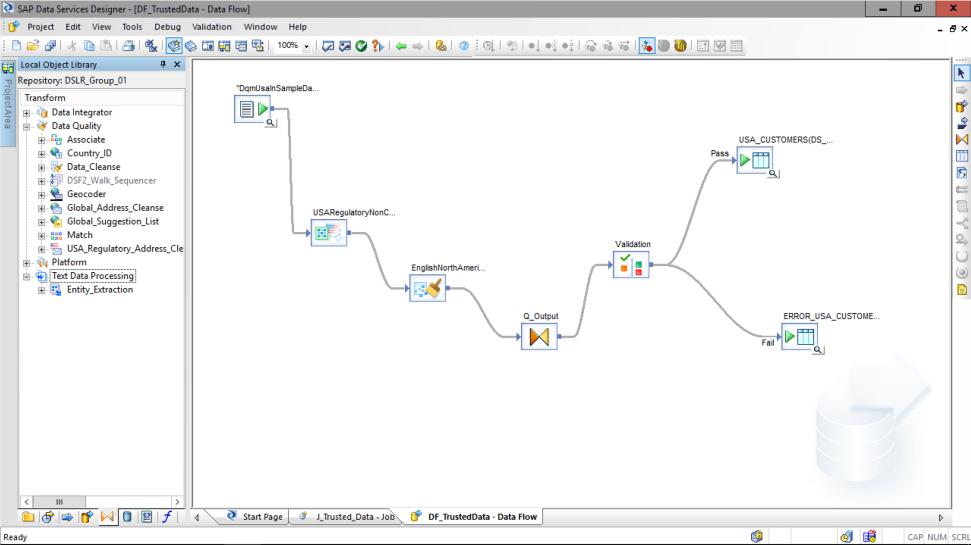Viewport: 971px width, 545px height.
Task: Select the Transforms tab in object library
Action: pyautogui.click(x=107, y=517)
